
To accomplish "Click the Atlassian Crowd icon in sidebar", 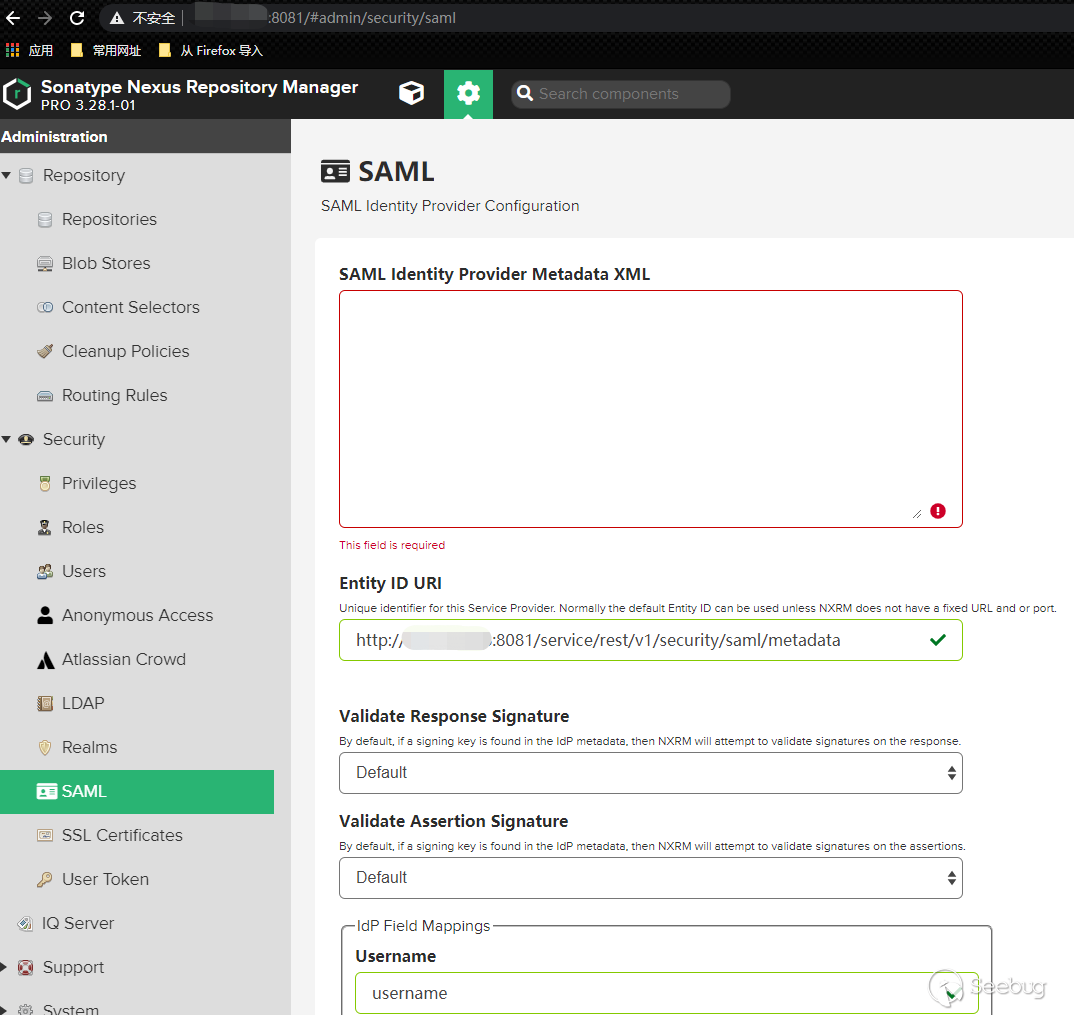I will [45, 660].
